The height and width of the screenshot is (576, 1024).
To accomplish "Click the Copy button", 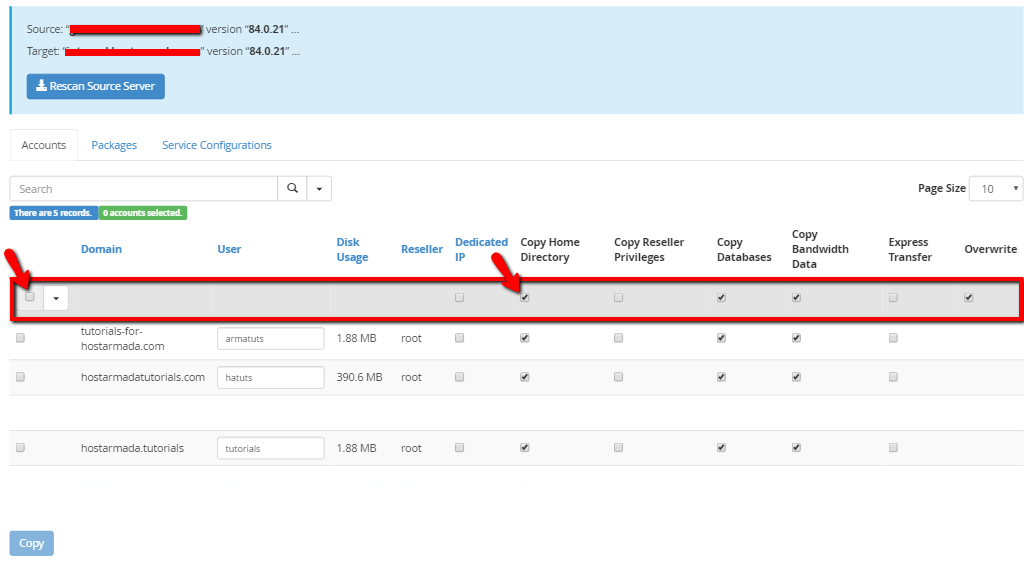I will click(x=31, y=543).
